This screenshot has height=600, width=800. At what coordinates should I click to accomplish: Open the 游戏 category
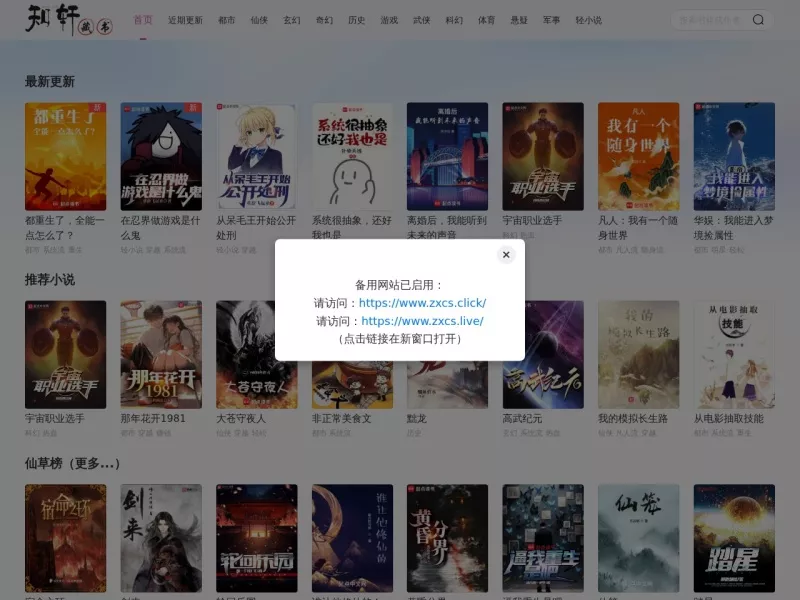(x=389, y=20)
